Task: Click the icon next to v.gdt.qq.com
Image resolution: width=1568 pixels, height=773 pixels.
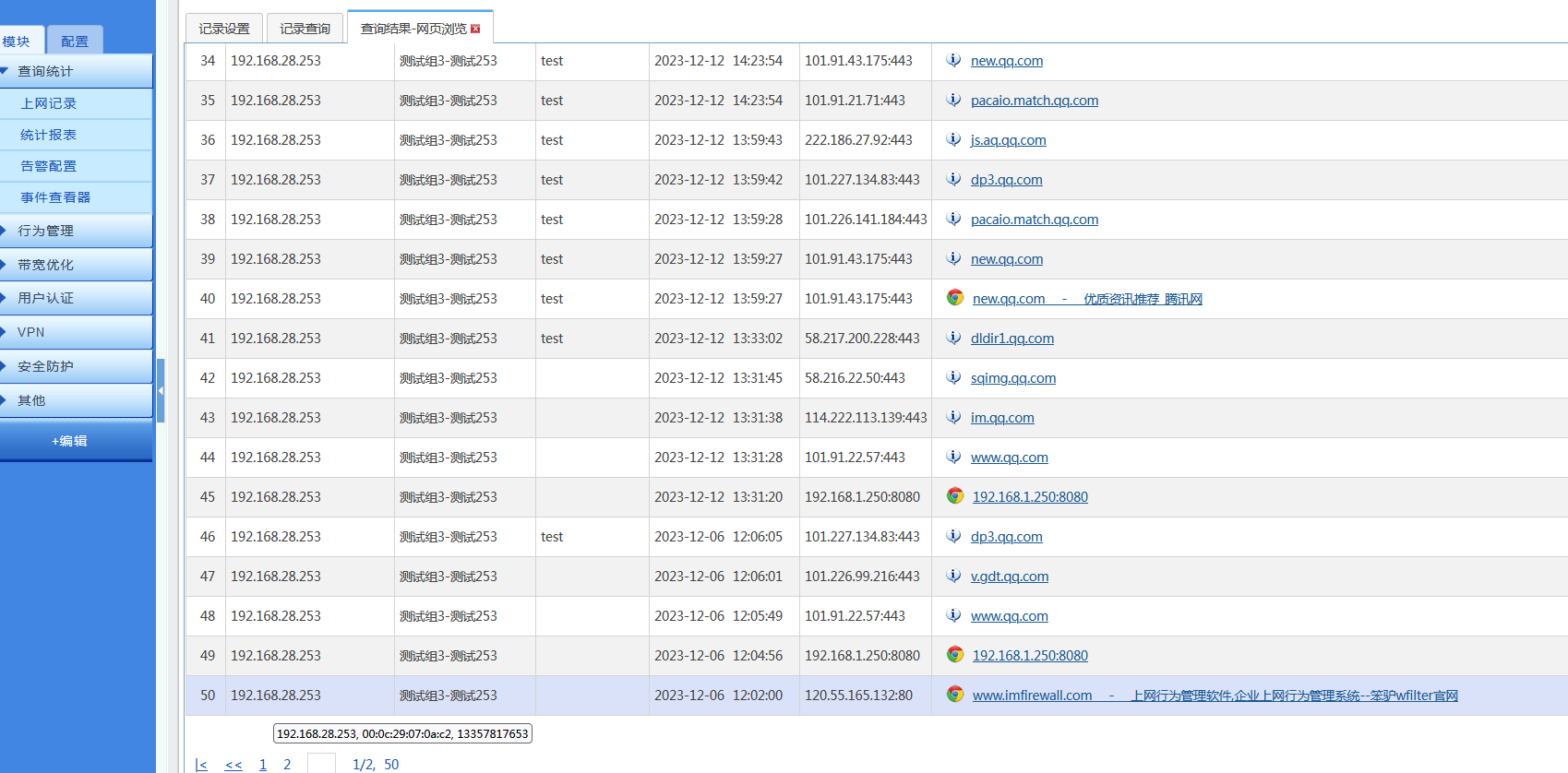Action: tap(953, 576)
